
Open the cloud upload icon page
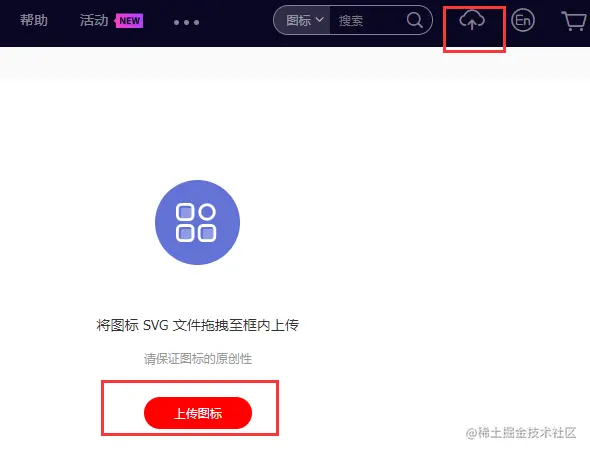[472, 20]
